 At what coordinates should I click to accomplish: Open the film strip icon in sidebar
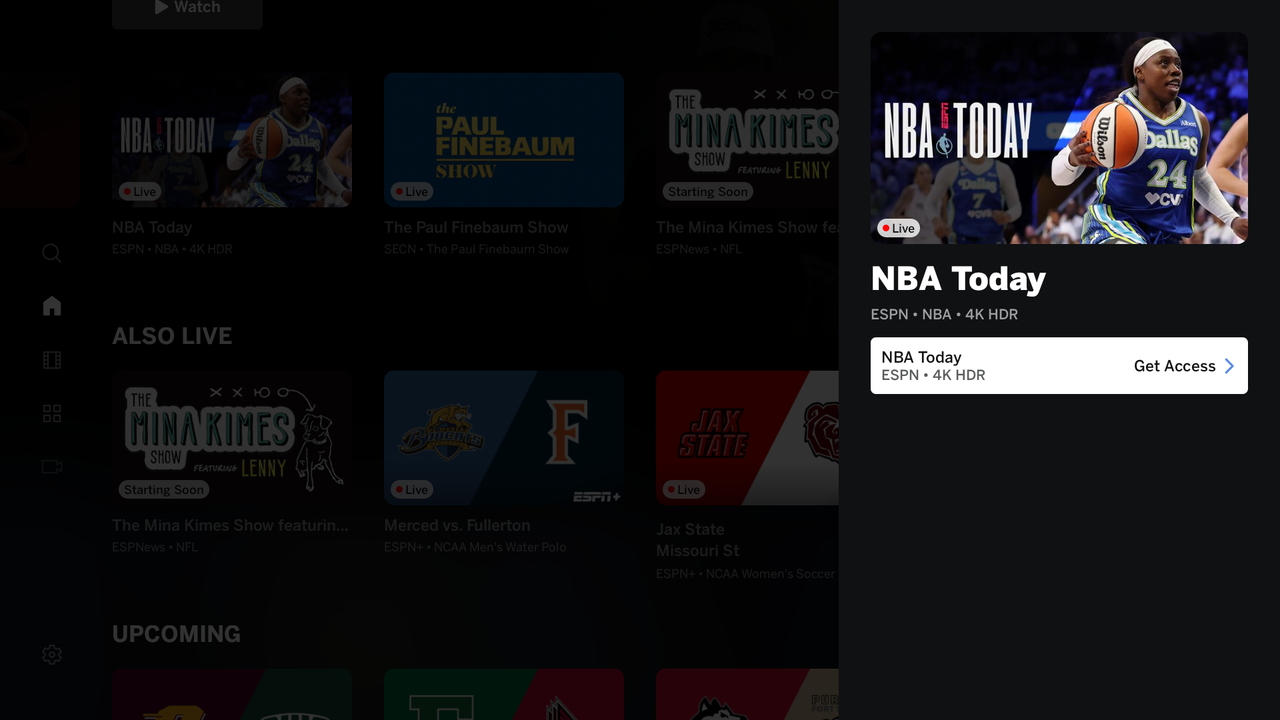pos(52,360)
